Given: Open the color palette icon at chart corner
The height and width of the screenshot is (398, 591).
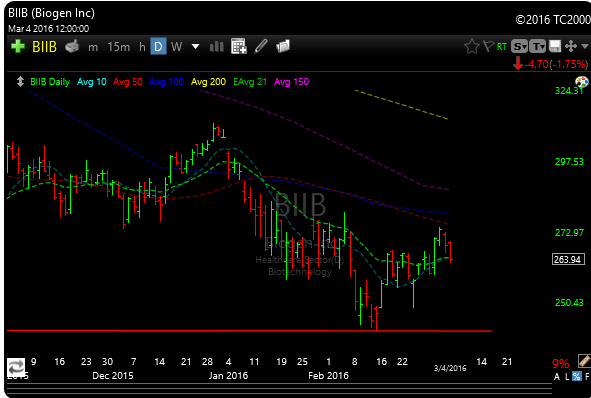Looking at the screenshot, I should (582, 82).
